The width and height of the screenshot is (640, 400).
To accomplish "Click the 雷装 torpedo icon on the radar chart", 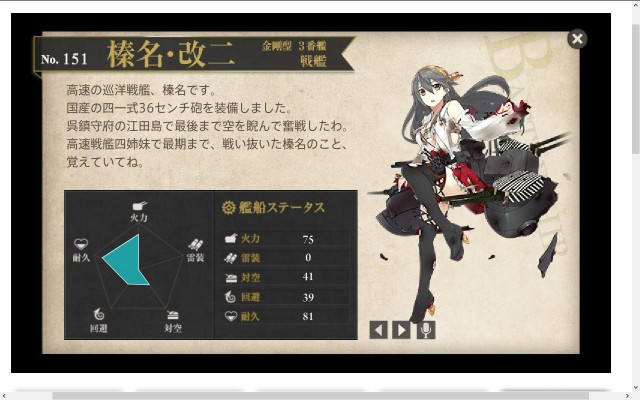I will coord(196,244).
